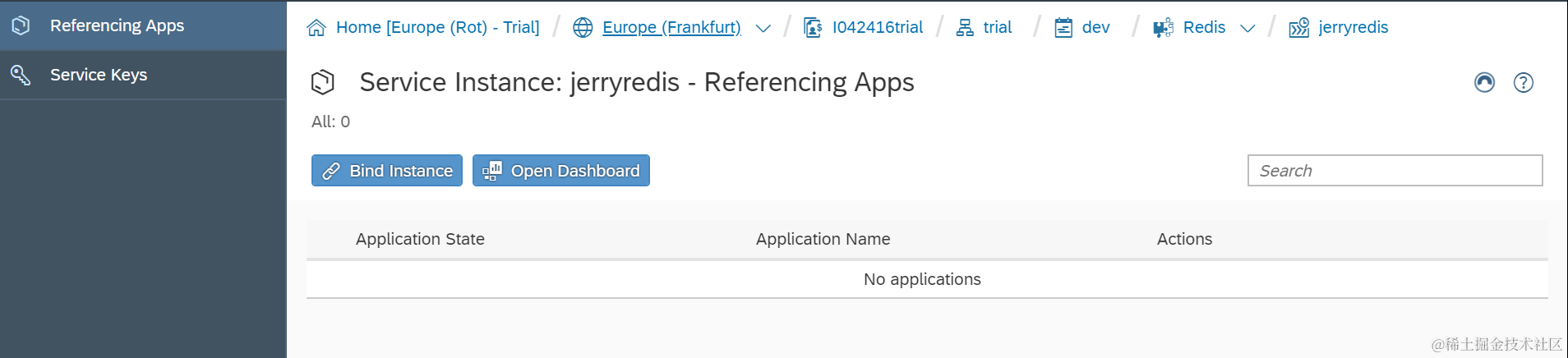Click the jerryredis instance breadcrumb icon

click(x=1299, y=28)
